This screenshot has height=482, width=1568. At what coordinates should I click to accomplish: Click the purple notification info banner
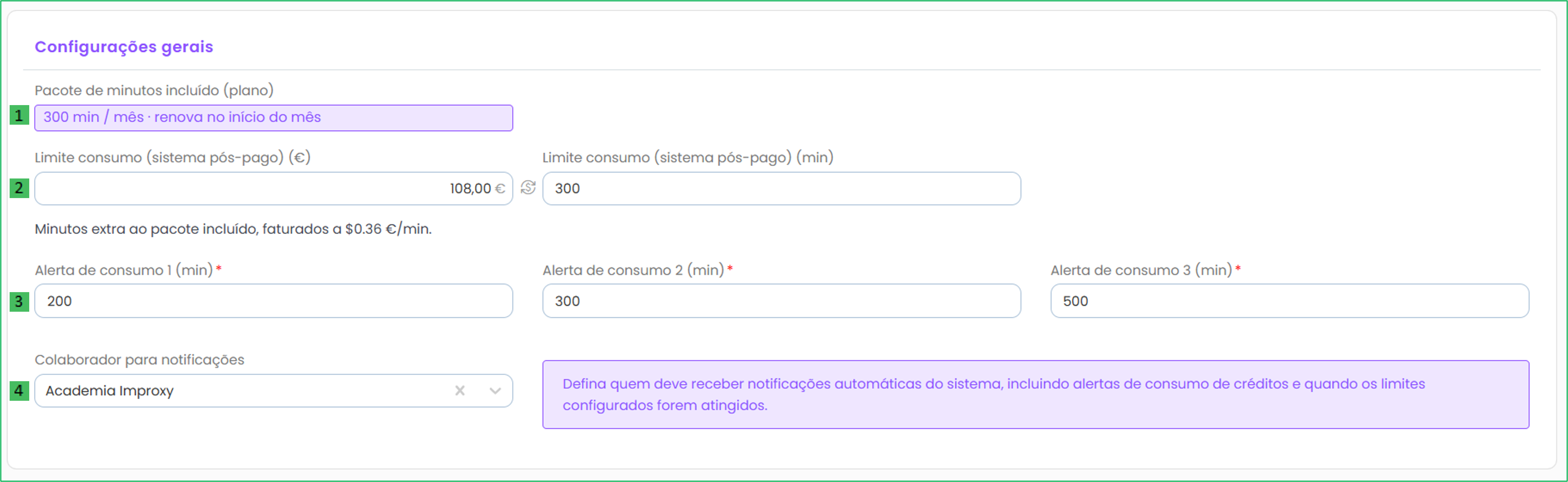1035,394
